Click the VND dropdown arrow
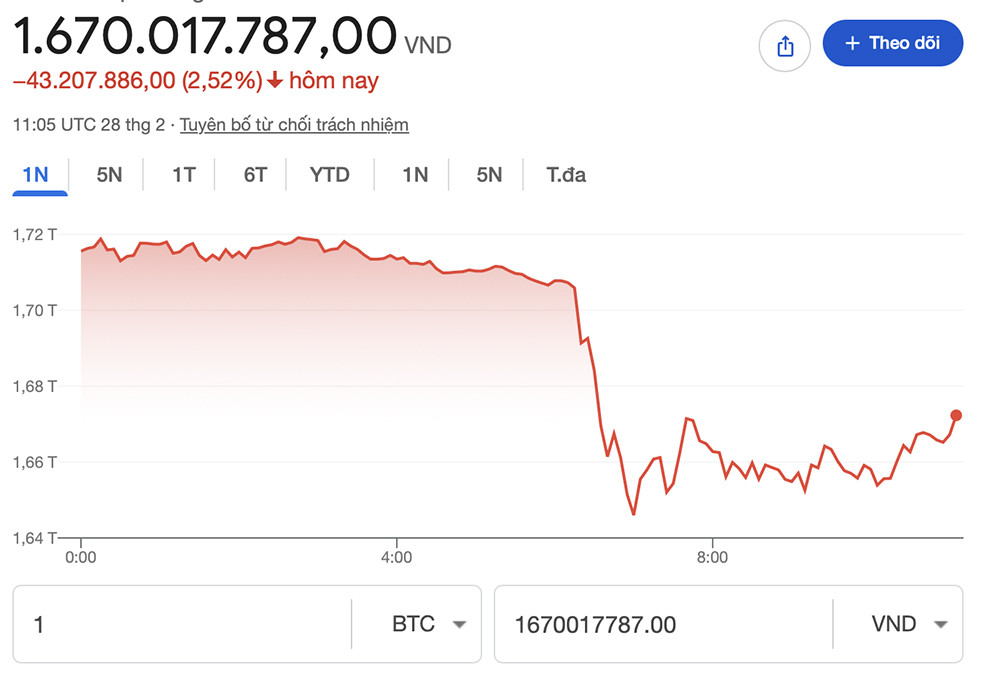The height and width of the screenshot is (681, 1000). coord(938,624)
